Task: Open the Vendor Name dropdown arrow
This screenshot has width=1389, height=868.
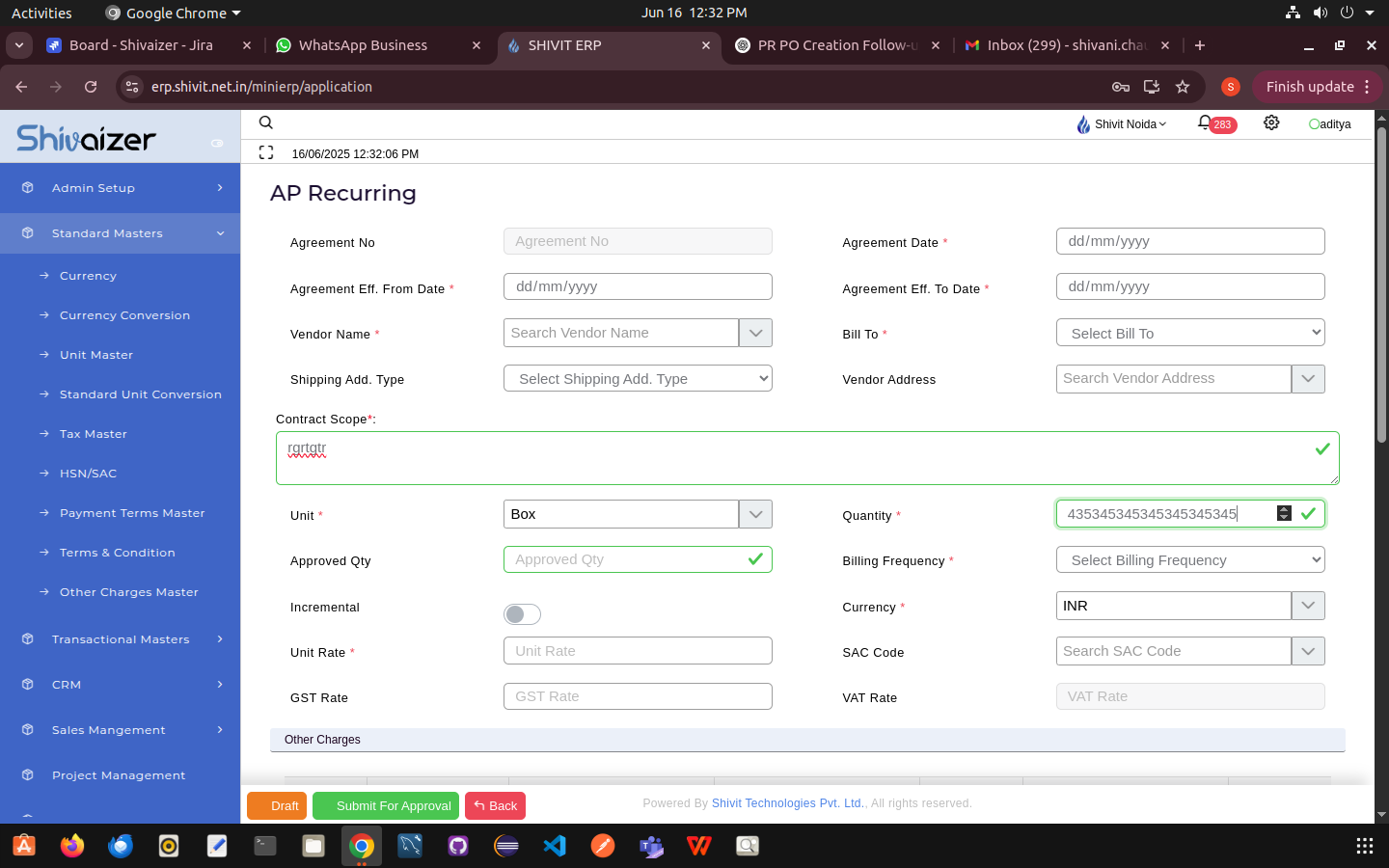Action: coord(755,333)
